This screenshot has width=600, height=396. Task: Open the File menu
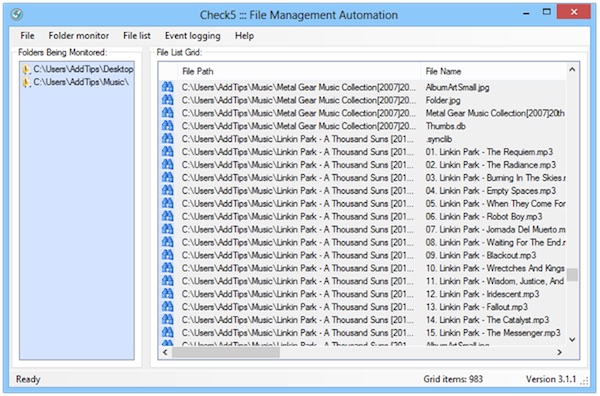27,36
